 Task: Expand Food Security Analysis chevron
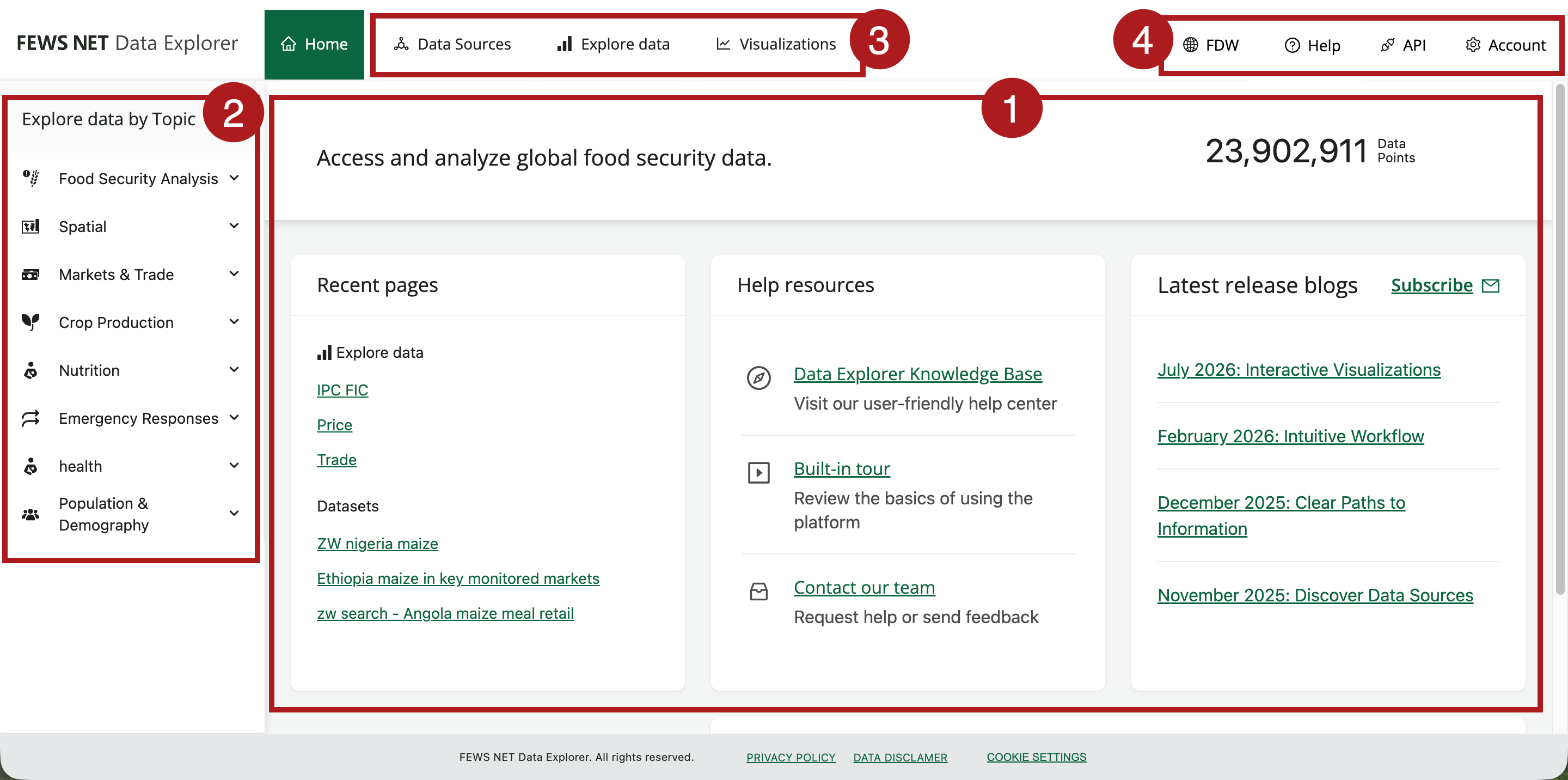234,178
